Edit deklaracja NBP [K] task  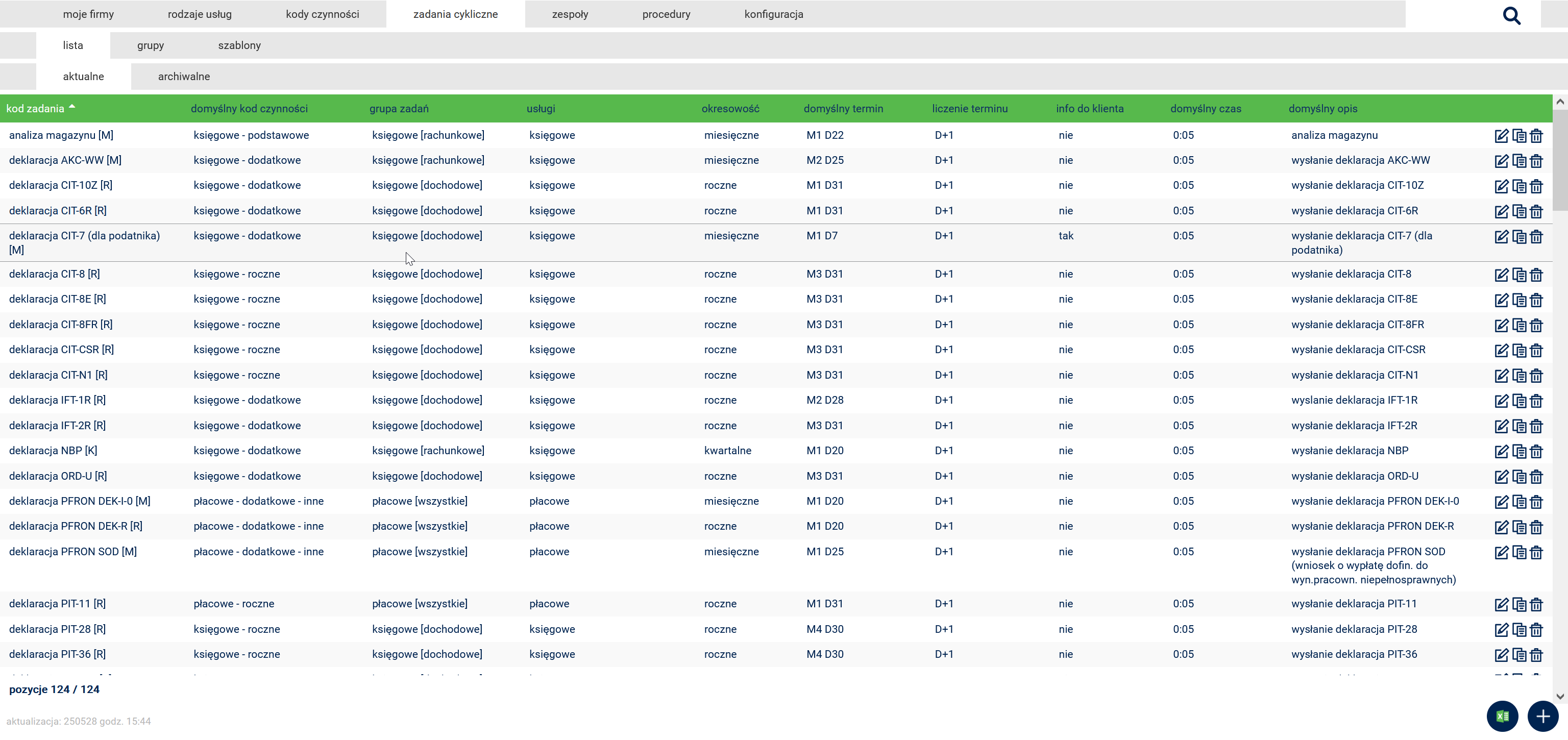(x=1501, y=451)
